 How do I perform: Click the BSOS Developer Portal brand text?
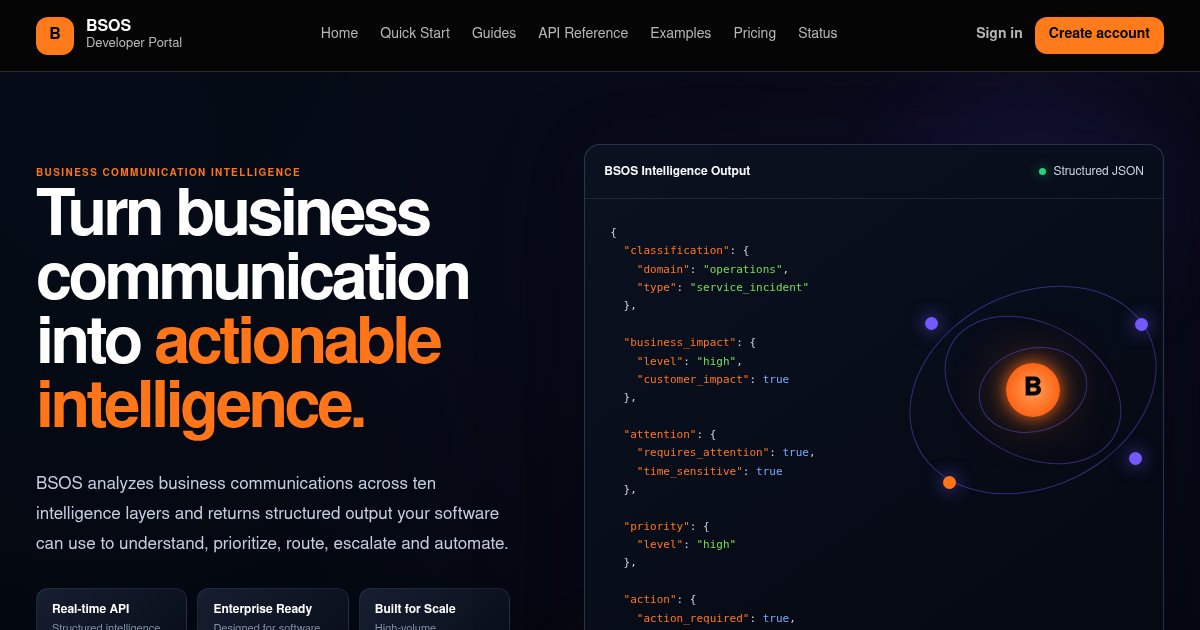[134, 34]
